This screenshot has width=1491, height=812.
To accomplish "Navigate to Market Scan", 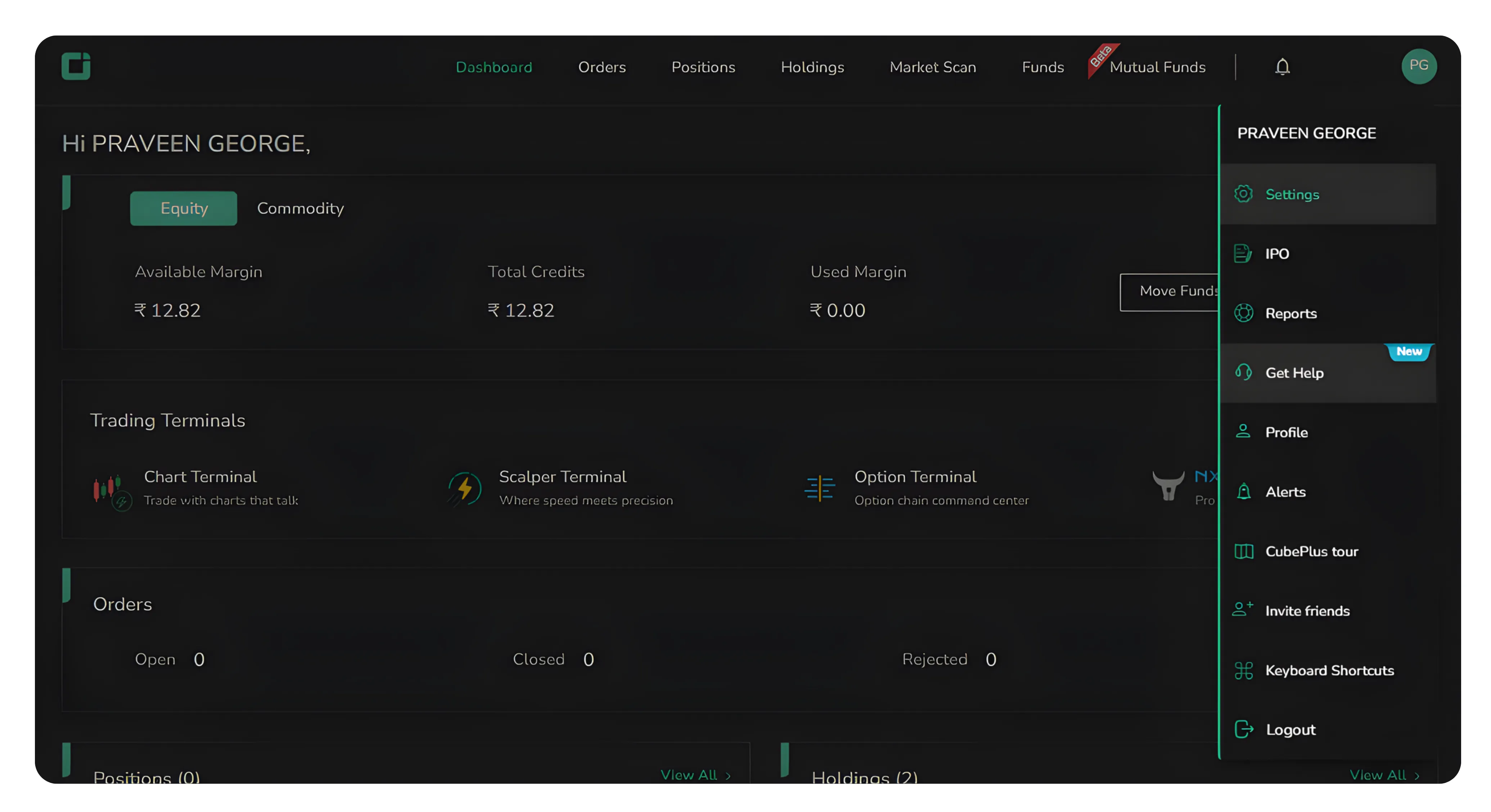I will pyautogui.click(x=932, y=67).
